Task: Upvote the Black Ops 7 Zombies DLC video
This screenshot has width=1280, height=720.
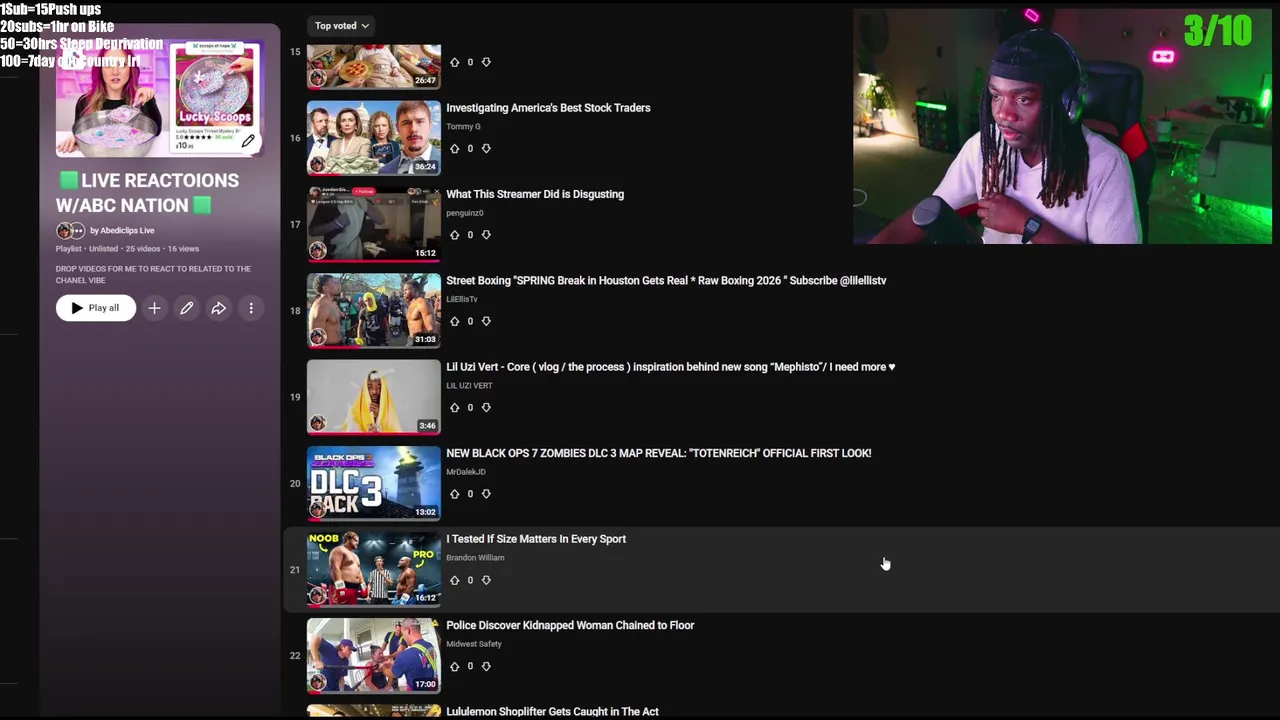Action: (x=455, y=494)
